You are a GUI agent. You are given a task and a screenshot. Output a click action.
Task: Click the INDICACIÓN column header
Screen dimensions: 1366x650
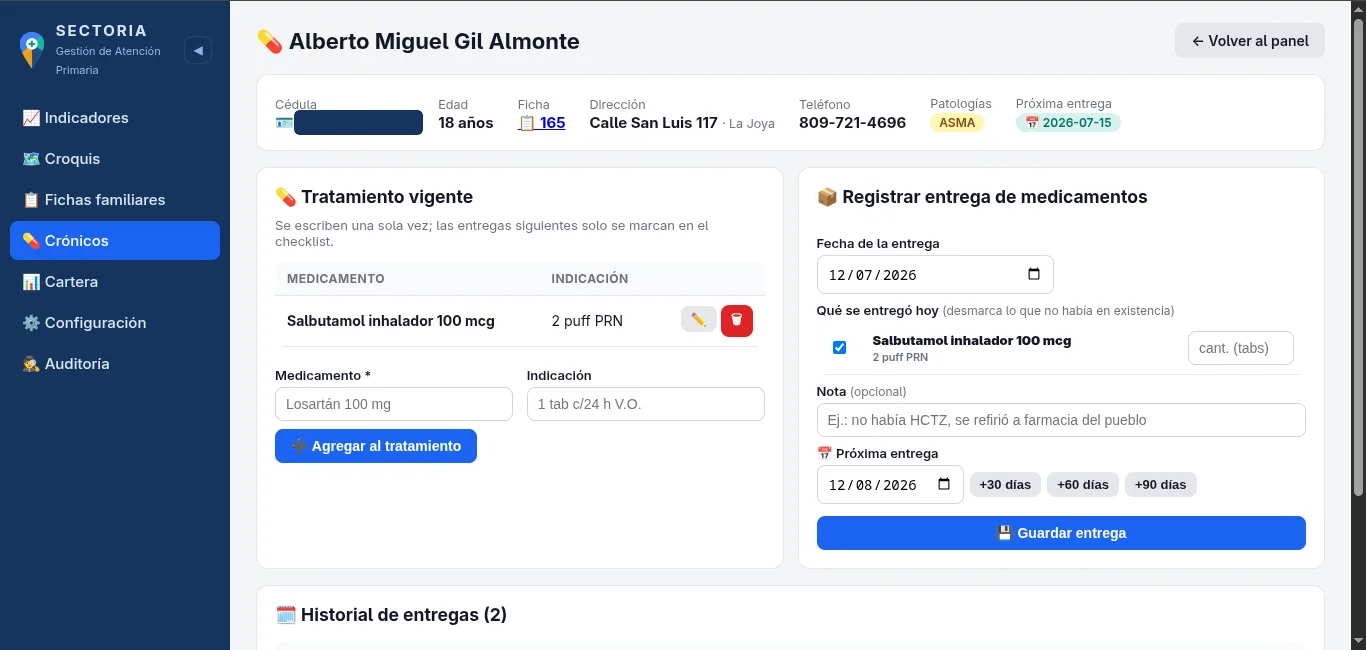point(590,279)
